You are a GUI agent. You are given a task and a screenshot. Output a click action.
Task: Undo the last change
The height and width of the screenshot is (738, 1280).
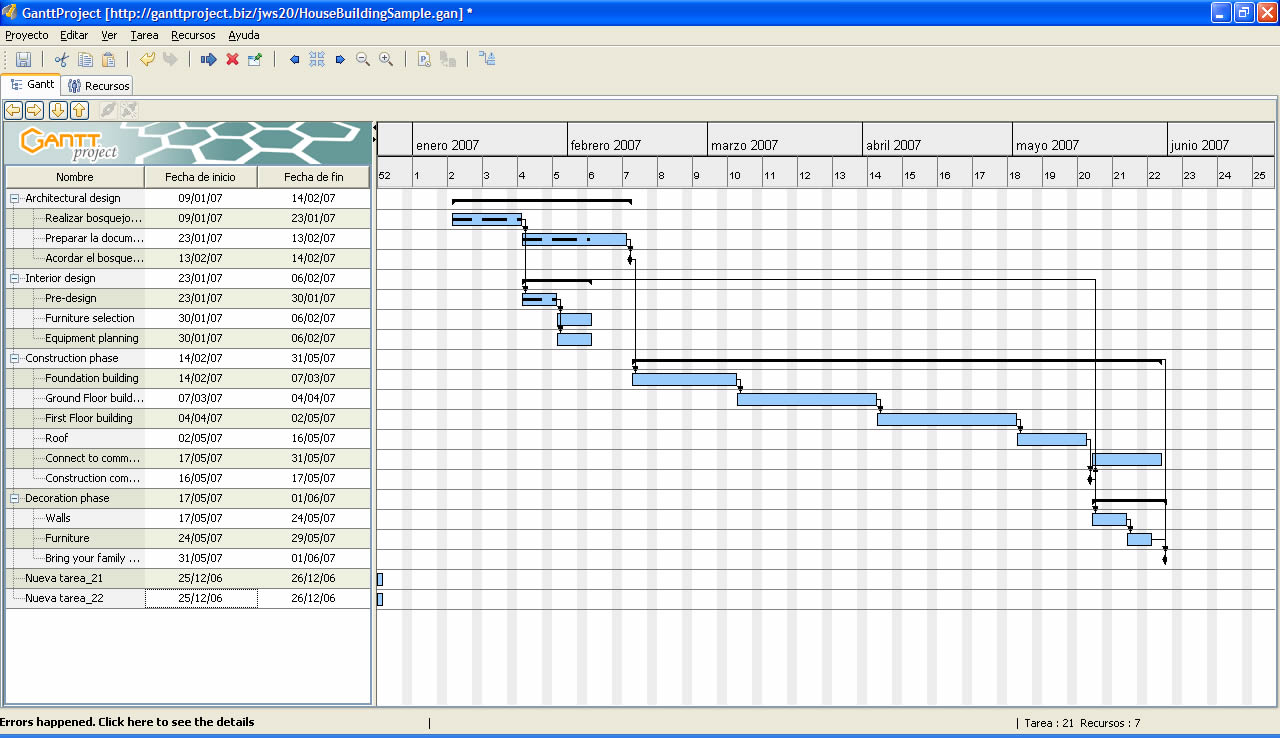(146, 59)
